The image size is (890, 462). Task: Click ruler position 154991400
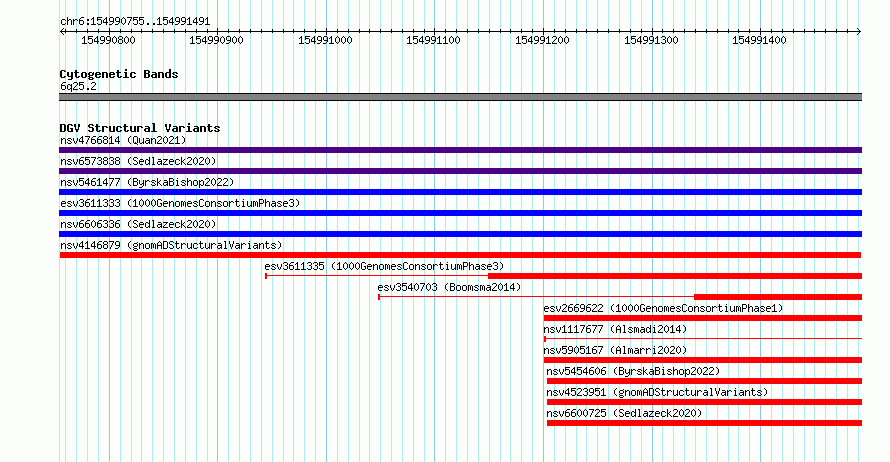point(759,40)
